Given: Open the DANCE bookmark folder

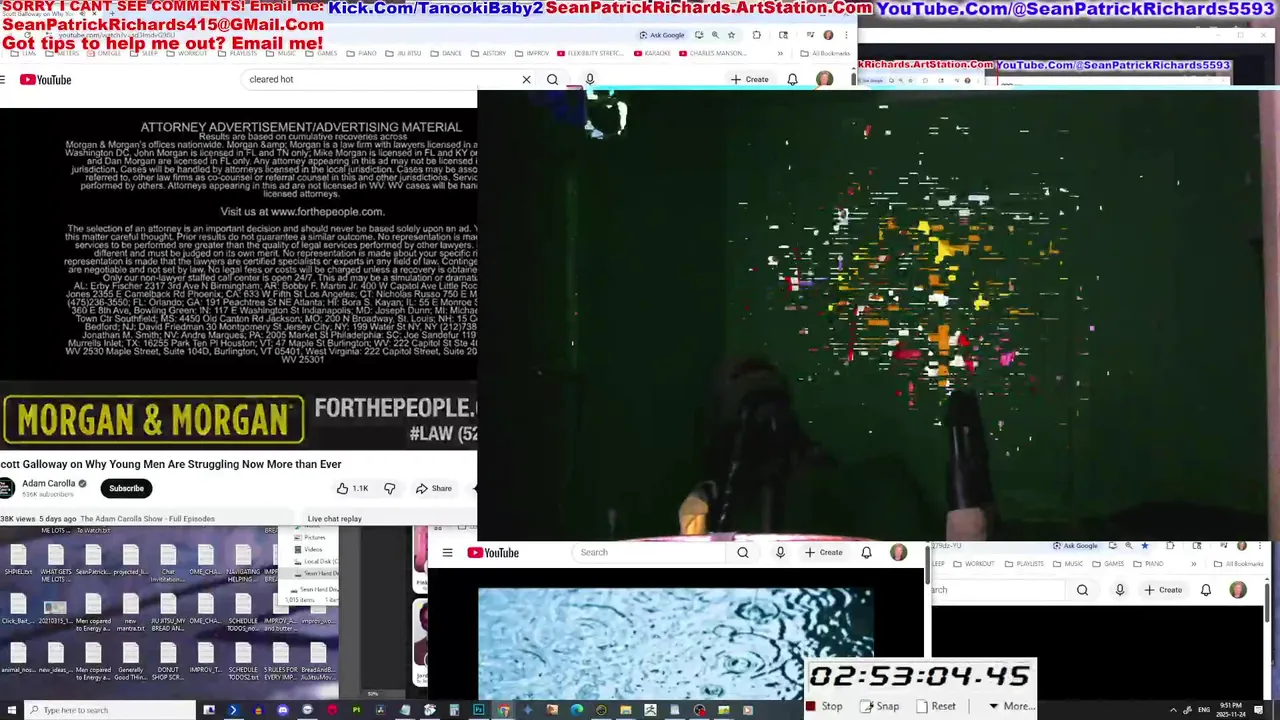Looking at the screenshot, I should click(x=446, y=53).
